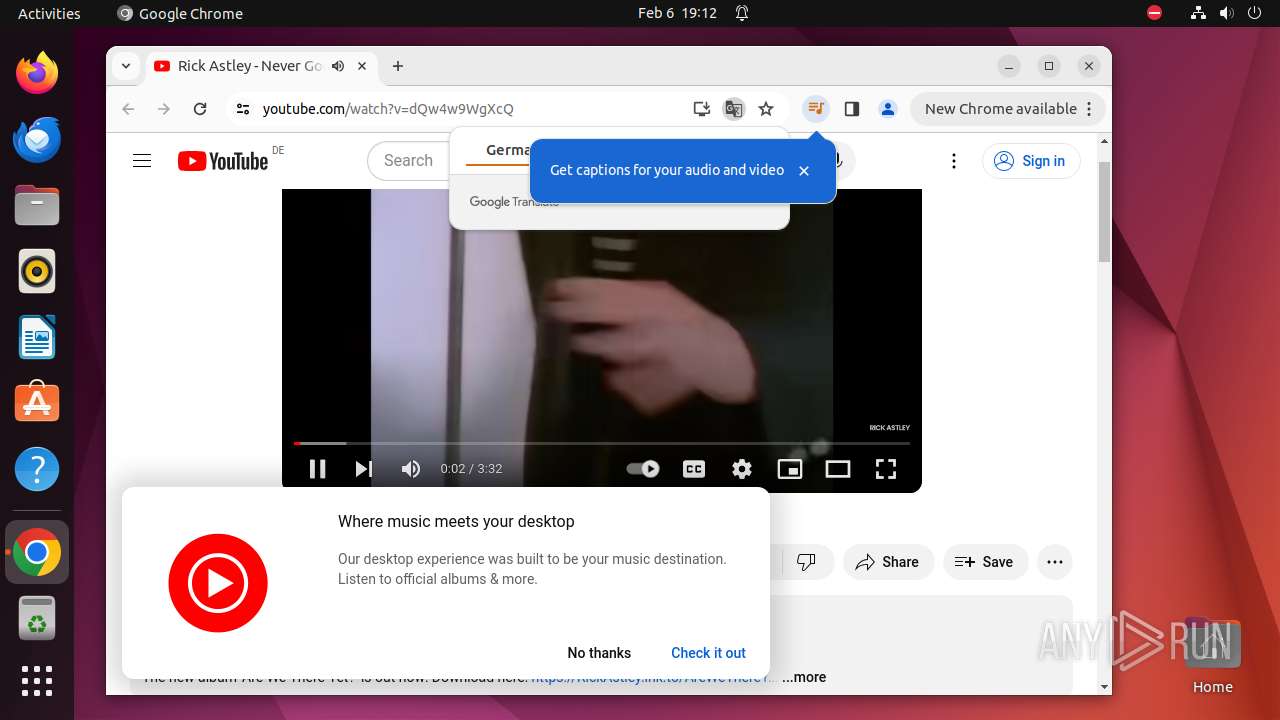Pause the YouTube video
This screenshot has width=1280, height=720.
click(317, 469)
